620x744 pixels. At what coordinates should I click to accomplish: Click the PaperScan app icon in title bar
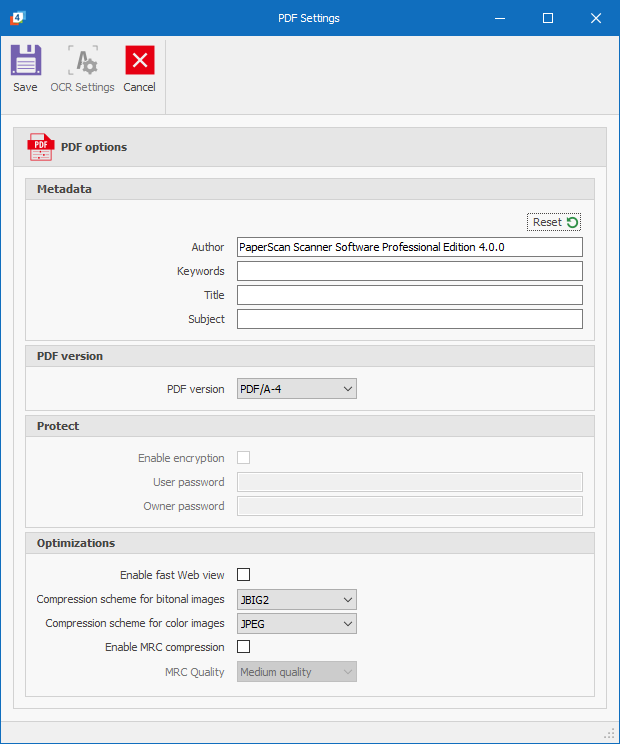click(18, 18)
